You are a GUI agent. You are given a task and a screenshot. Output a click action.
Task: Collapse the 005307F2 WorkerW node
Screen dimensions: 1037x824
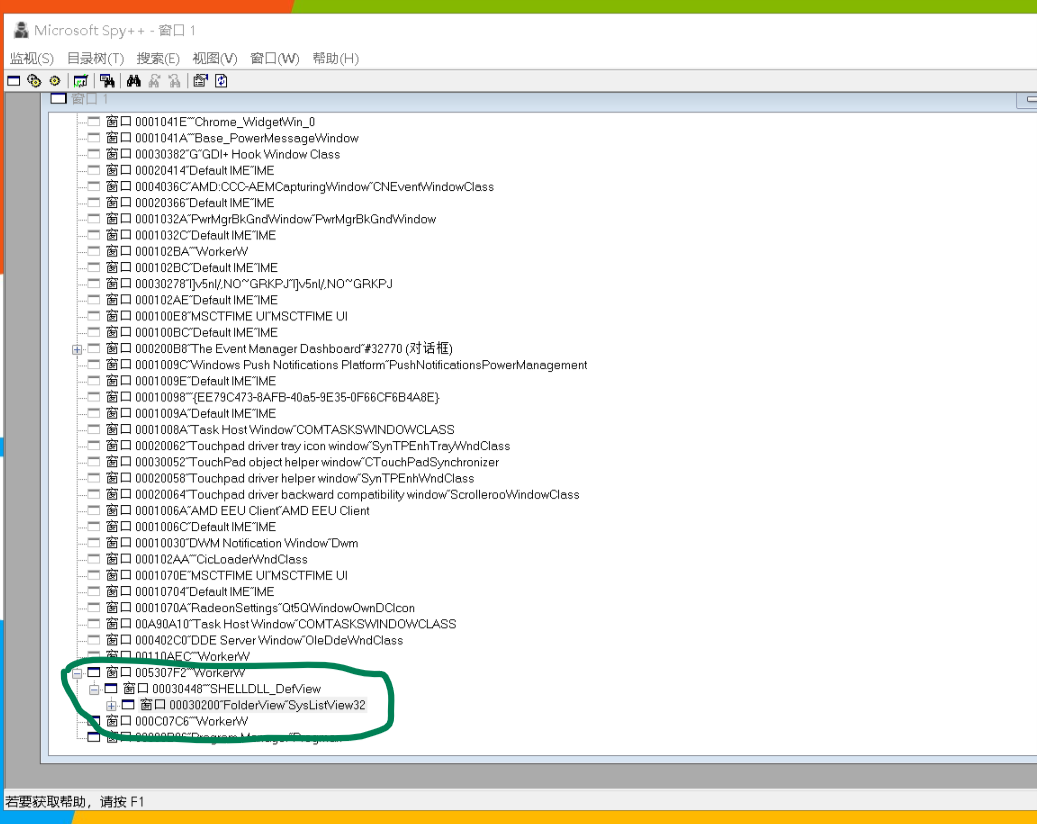pos(77,673)
